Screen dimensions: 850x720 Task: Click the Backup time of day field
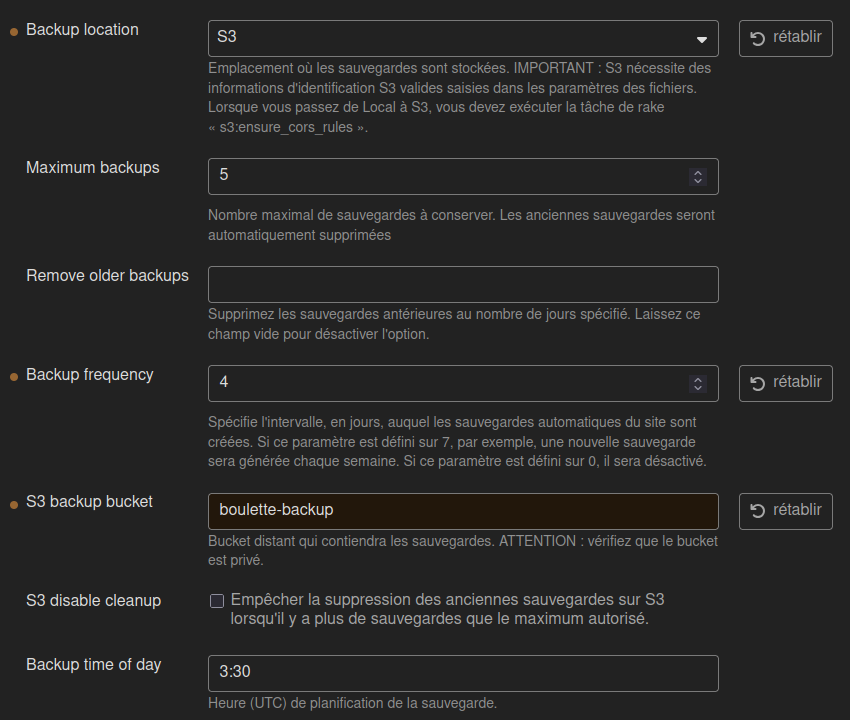pos(462,673)
